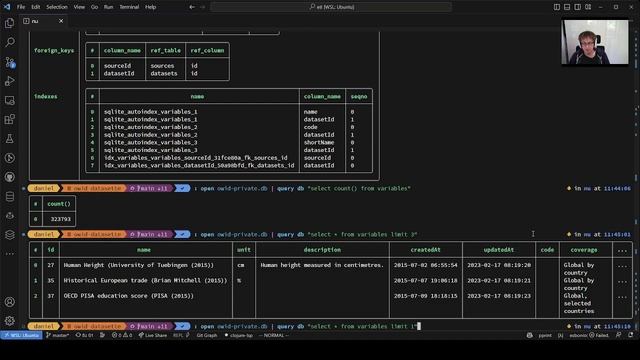The height and width of the screenshot is (360, 640).
Task: Open the Search view in activity bar
Action: [x=10, y=42]
